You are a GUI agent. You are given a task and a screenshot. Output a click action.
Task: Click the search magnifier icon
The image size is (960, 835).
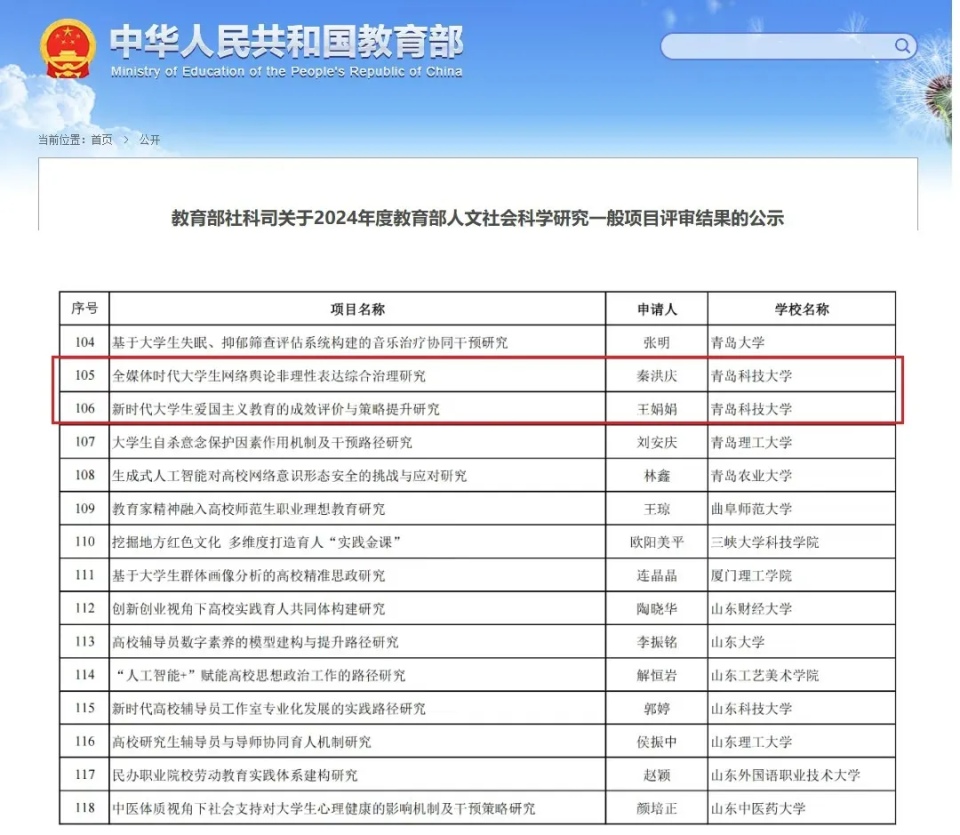[x=901, y=46]
